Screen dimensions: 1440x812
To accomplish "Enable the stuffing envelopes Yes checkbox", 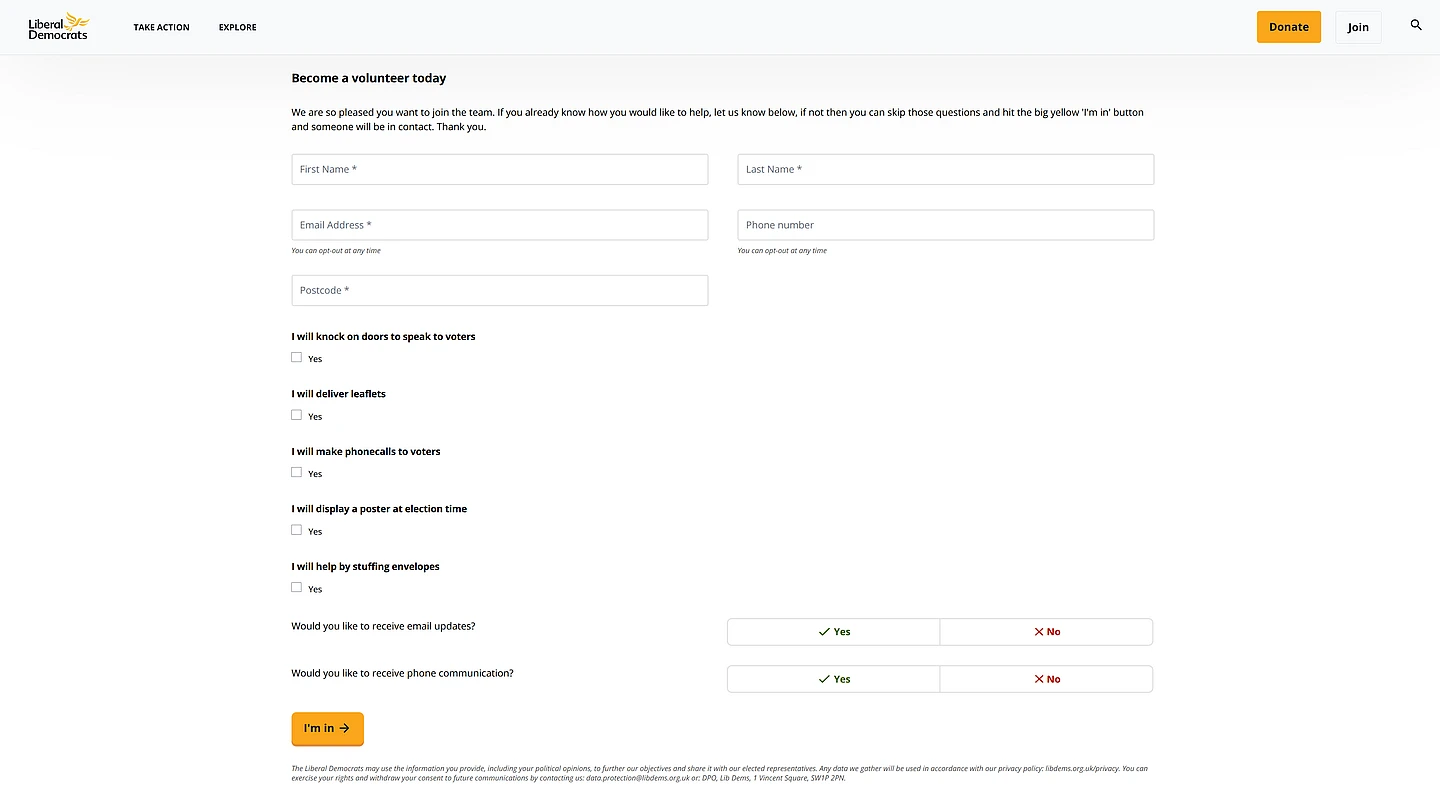I will point(296,587).
